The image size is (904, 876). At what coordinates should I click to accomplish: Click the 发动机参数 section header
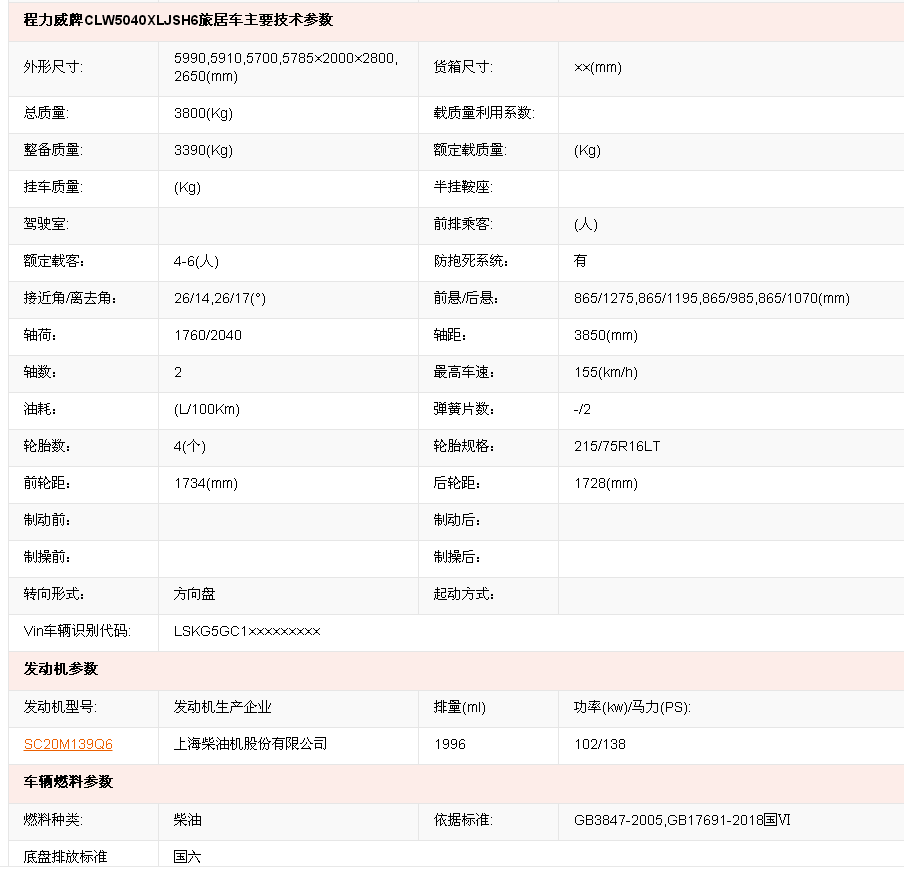click(x=61, y=669)
